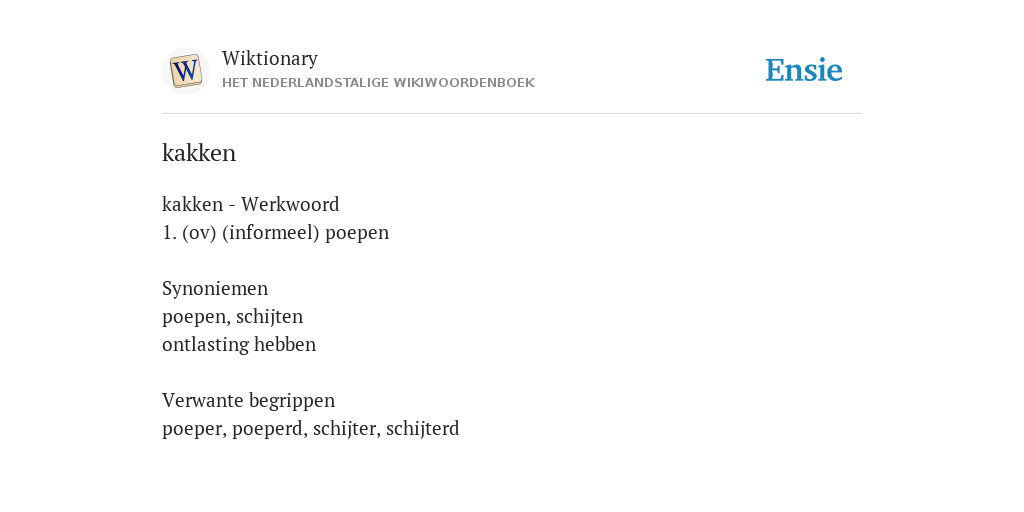Click the Wiktionary W tile logo icon
Screen dimensions: 1024x512
(x=186, y=71)
